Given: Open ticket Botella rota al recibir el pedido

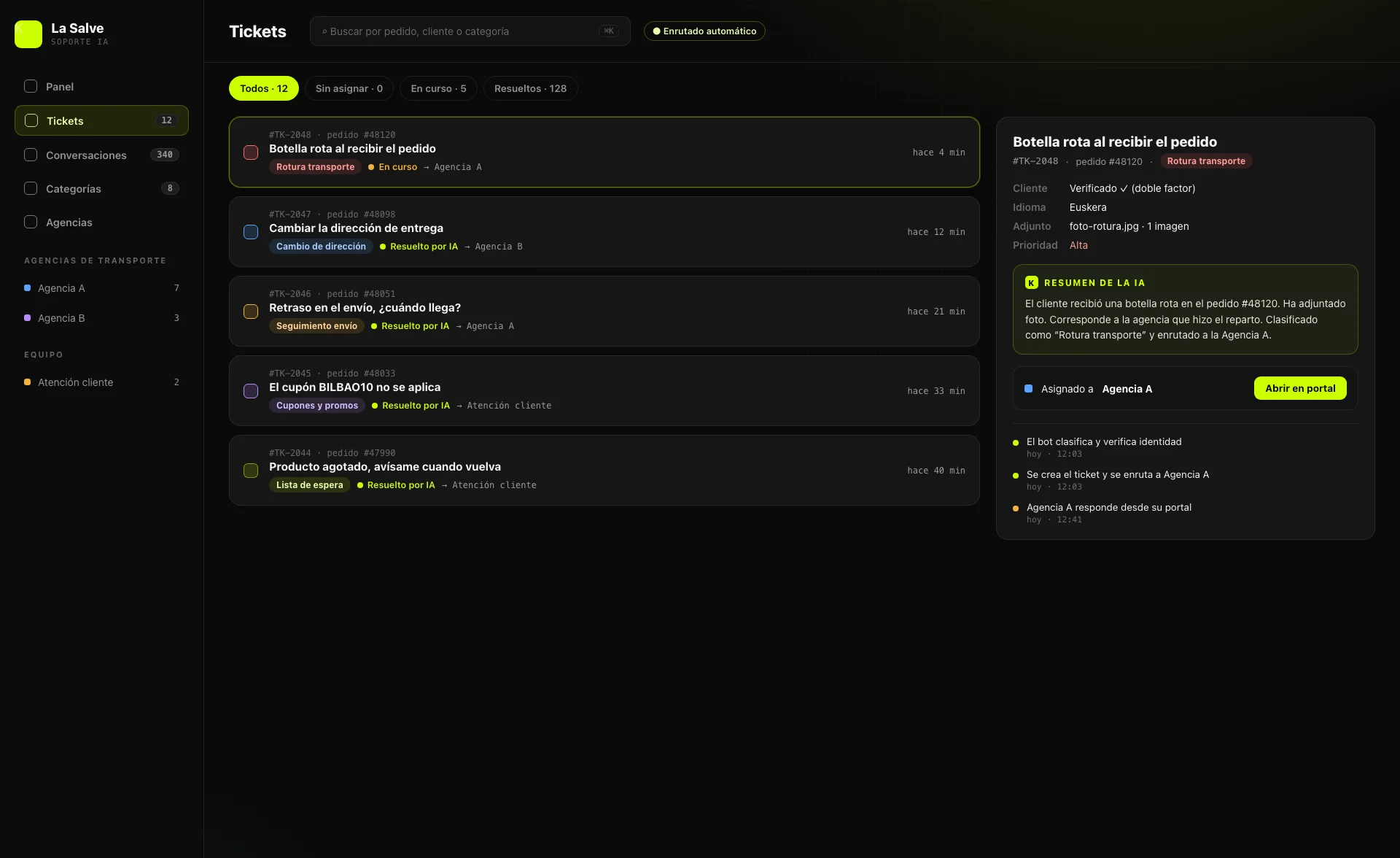Looking at the screenshot, I should [x=604, y=152].
